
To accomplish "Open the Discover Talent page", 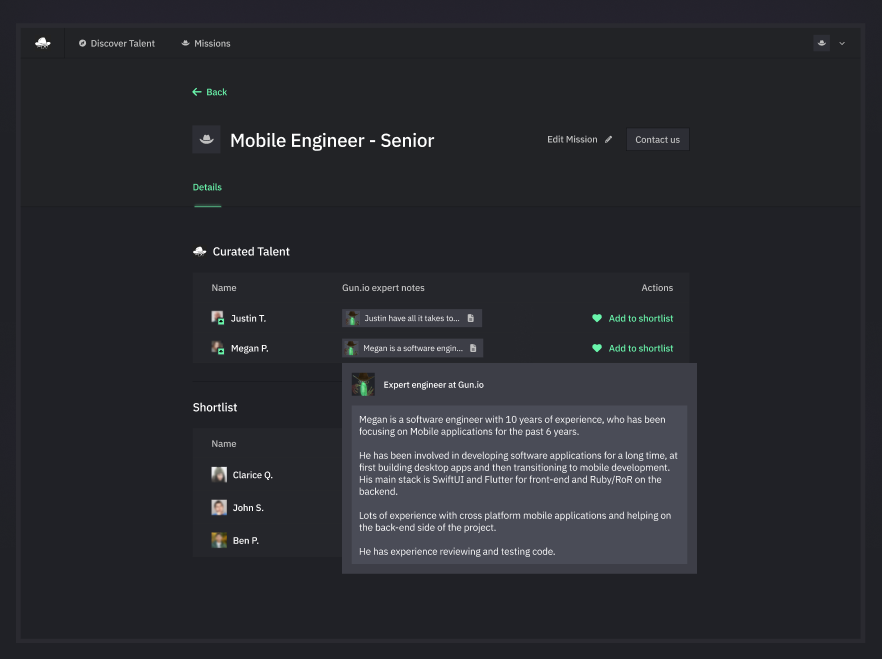I will [x=117, y=44].
